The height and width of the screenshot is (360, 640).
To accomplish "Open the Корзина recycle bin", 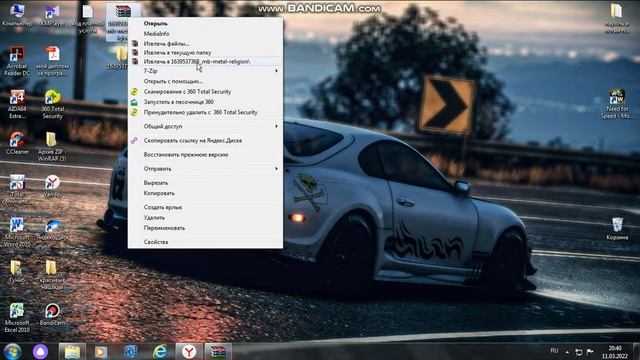I will click(x=617, y=229).
